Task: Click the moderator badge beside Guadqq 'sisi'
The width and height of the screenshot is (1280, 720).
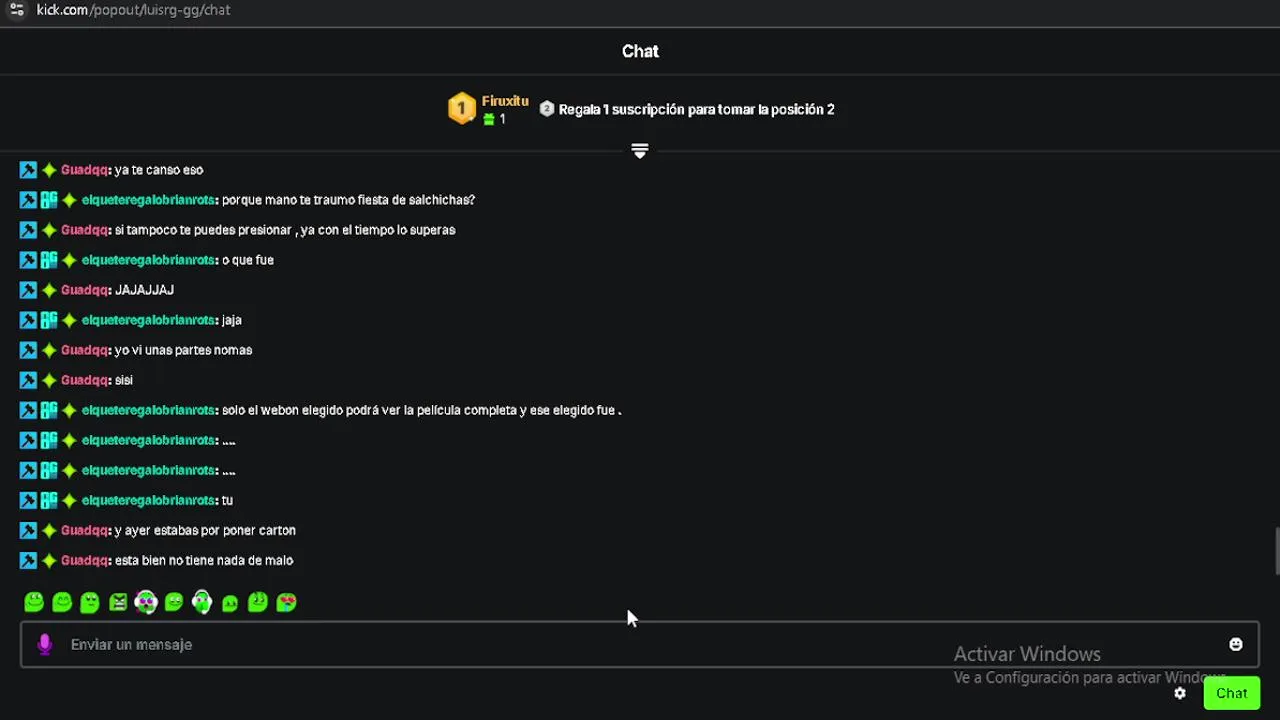Action: [x=28, y=380]
